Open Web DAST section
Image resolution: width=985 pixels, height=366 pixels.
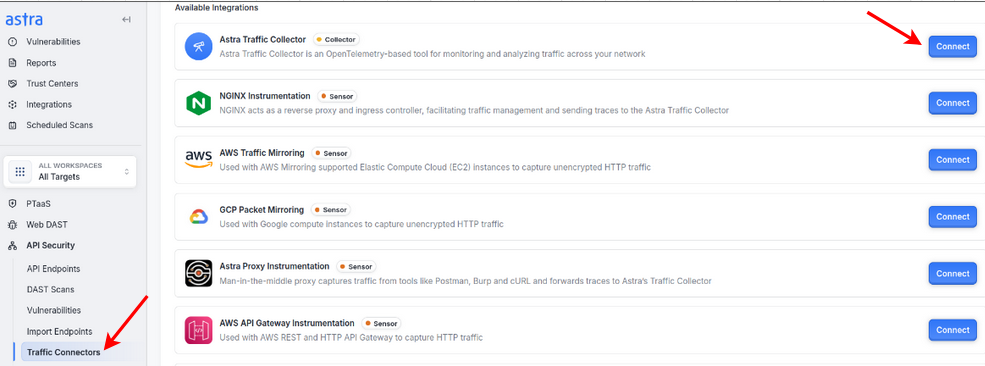[46, 225]
